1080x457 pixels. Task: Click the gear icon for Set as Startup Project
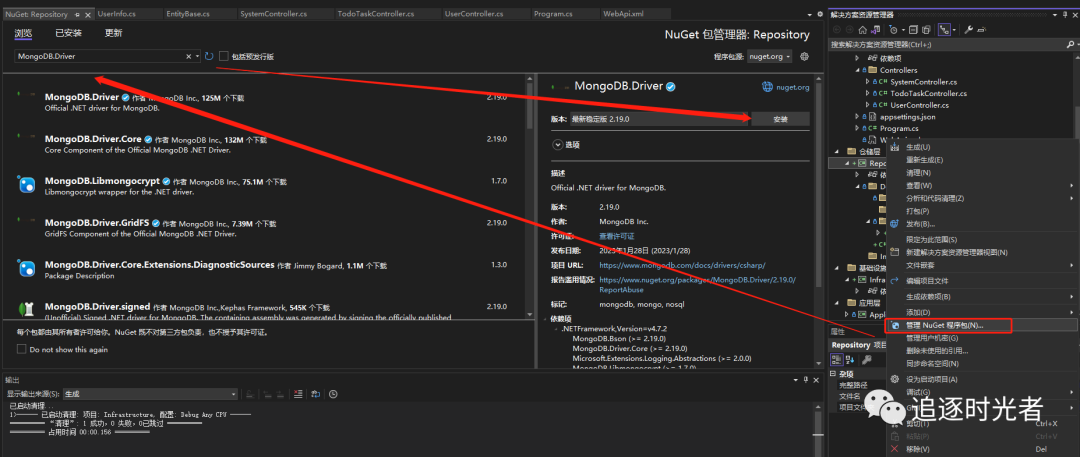click(x=895, y=379)
